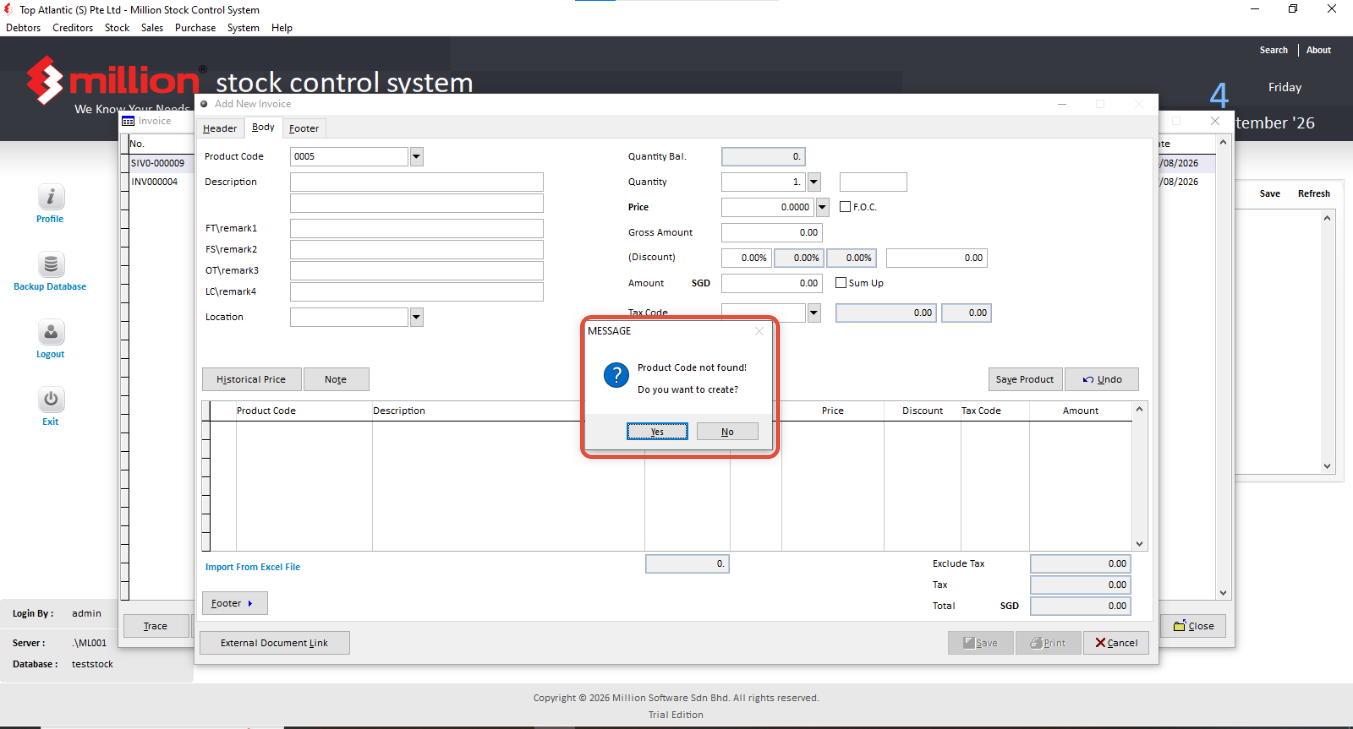Image resolution: width=1353 pixels, height=729 pixels.
Task: Expand the Price dropdown arrow
Action: click(823, 207)
